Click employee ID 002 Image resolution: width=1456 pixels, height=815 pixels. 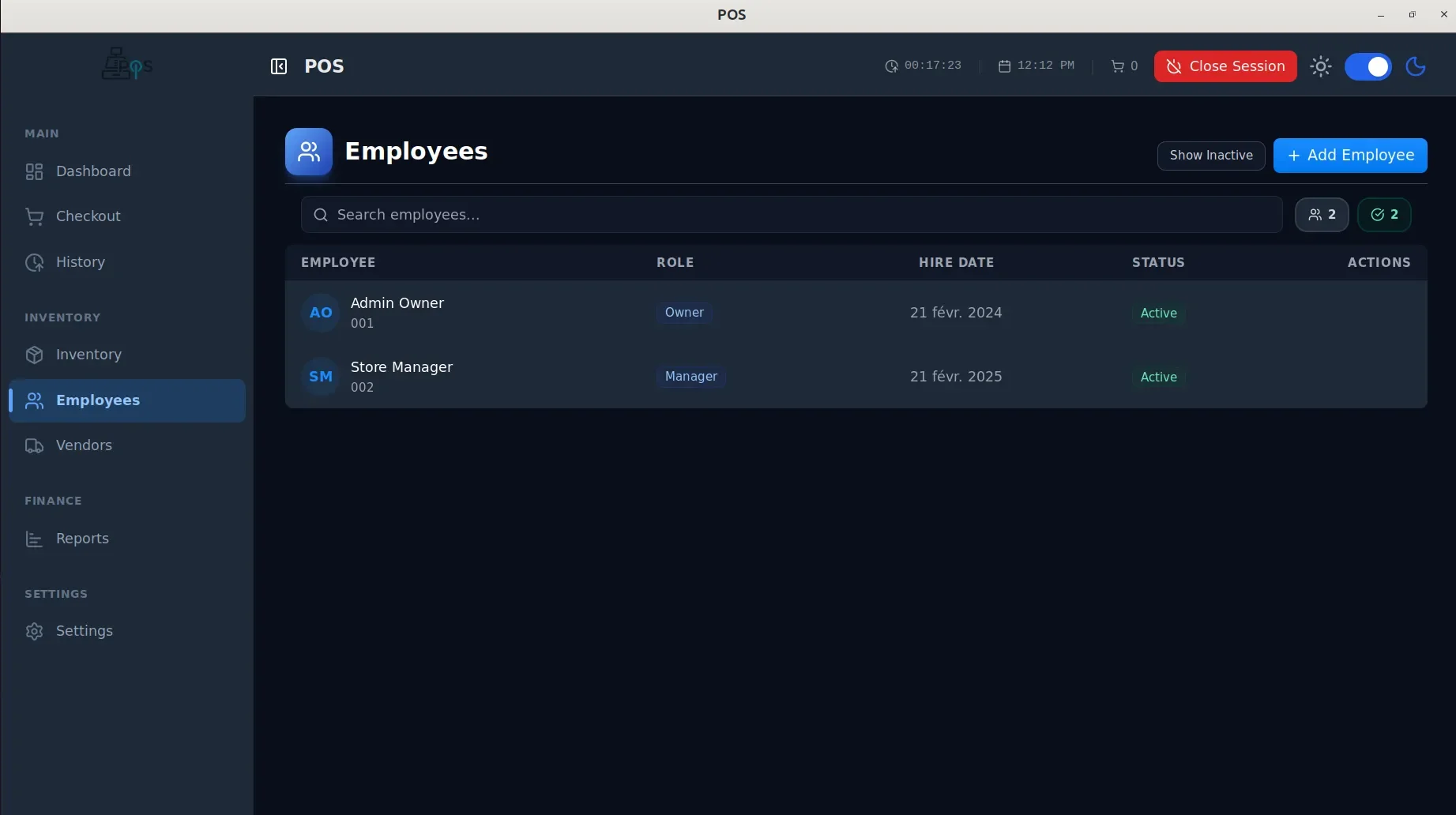coord(363,388)
